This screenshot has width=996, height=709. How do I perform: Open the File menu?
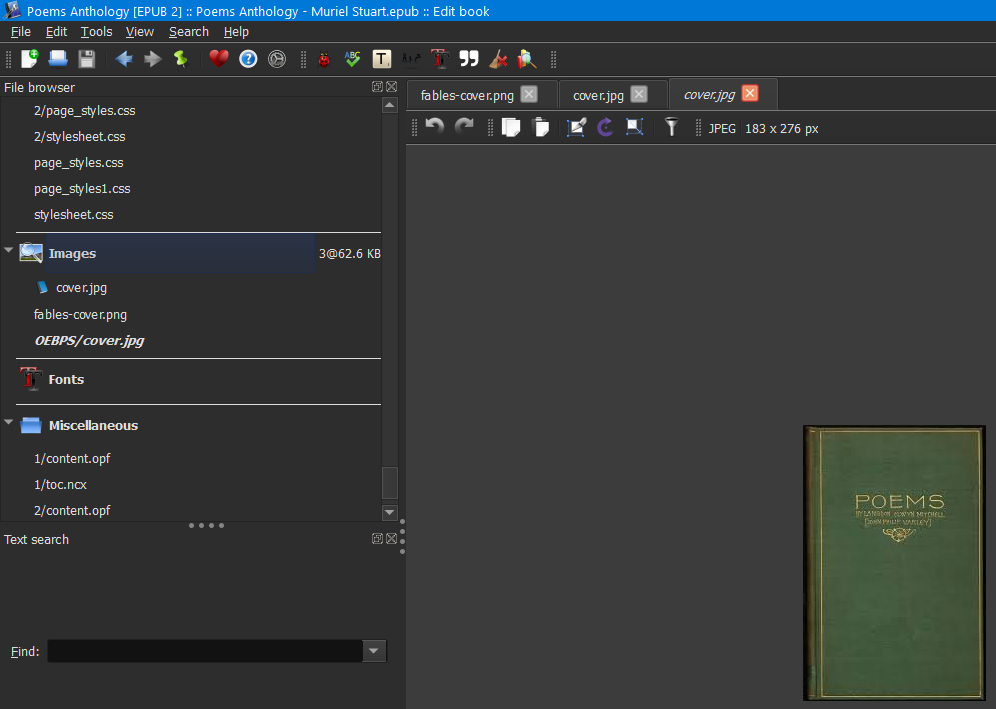pyautogui.click(x=21, y=32)
